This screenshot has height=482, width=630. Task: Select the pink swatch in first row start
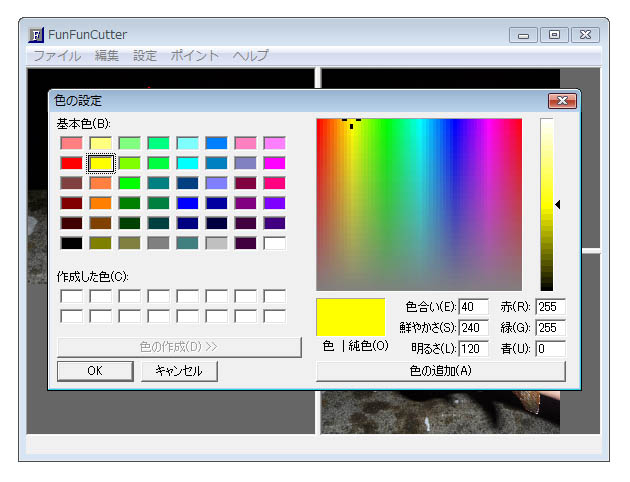72,143
